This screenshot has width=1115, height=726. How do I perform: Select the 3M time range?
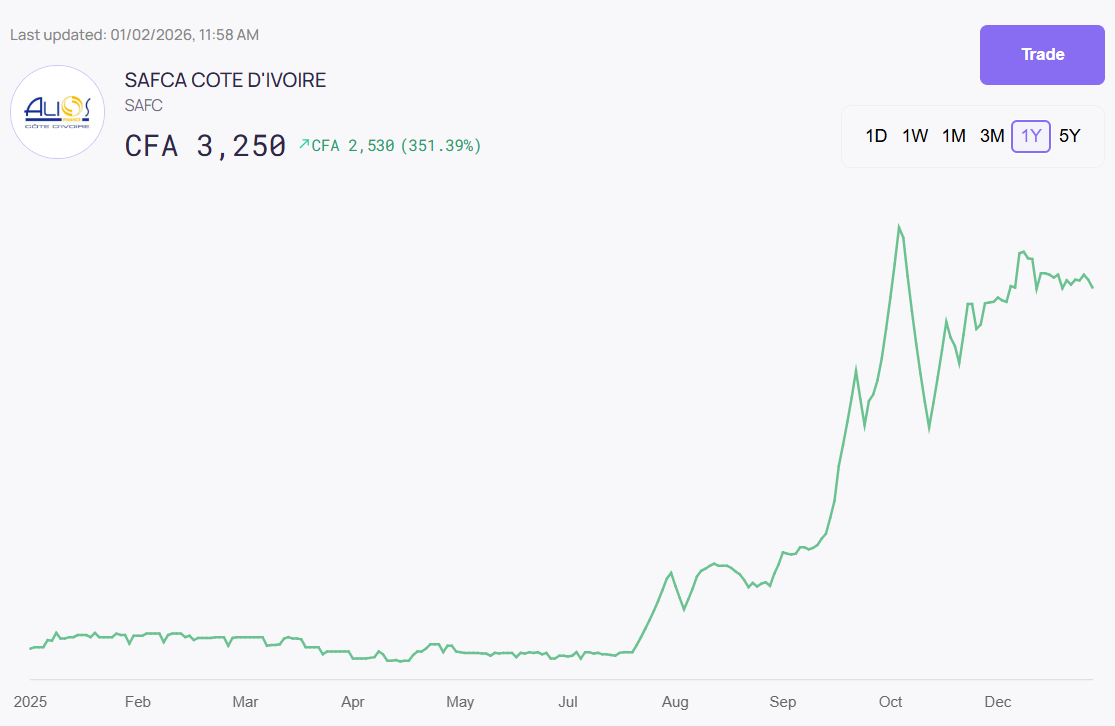tap(992, 136)
